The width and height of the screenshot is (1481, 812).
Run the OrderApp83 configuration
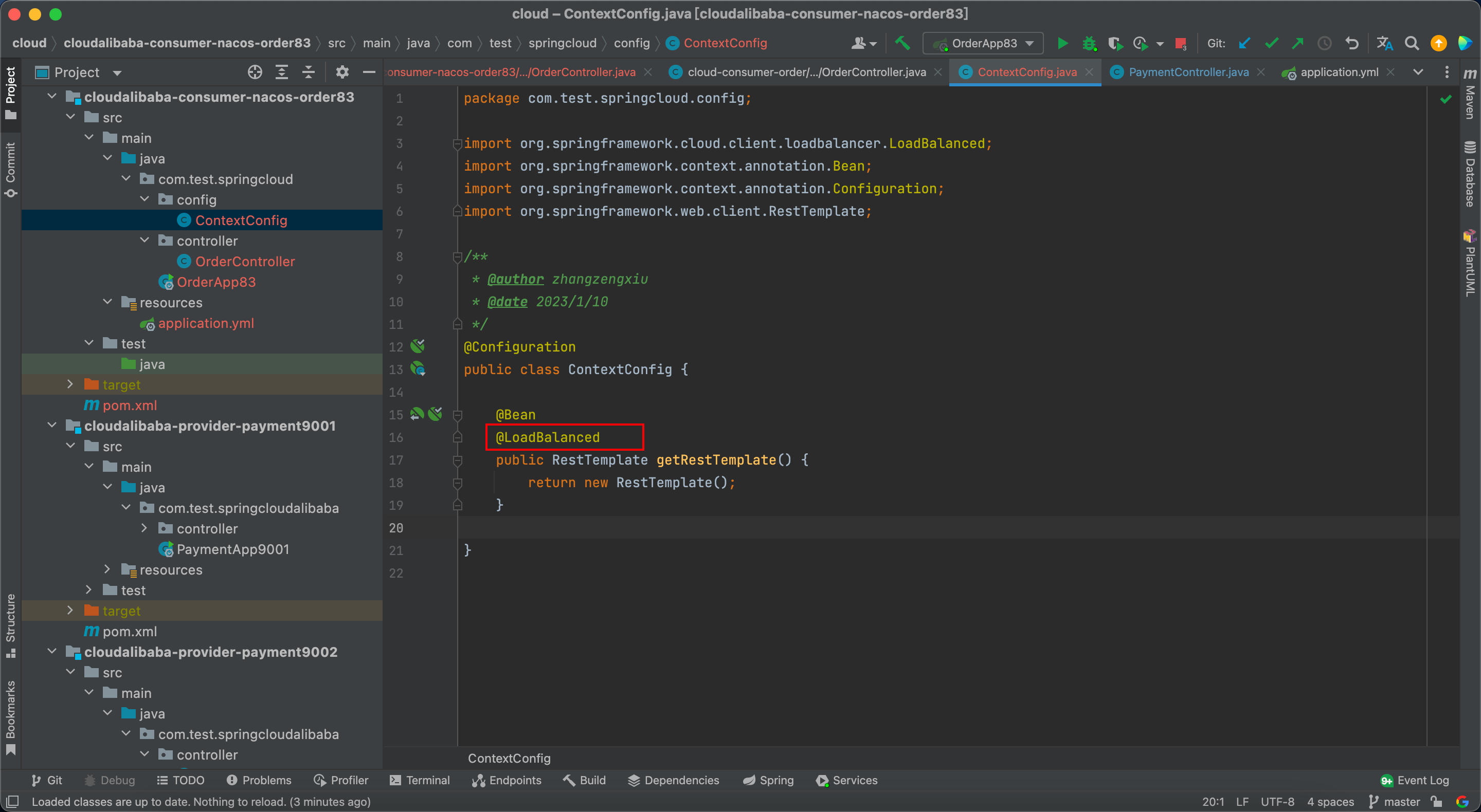point(1062,43)
